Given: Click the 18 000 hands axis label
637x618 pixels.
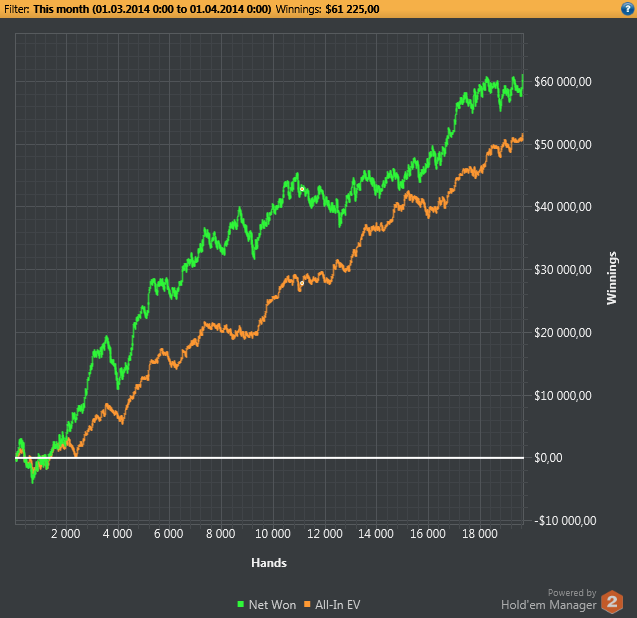Looking at the screenshot, I should [480, 533].
